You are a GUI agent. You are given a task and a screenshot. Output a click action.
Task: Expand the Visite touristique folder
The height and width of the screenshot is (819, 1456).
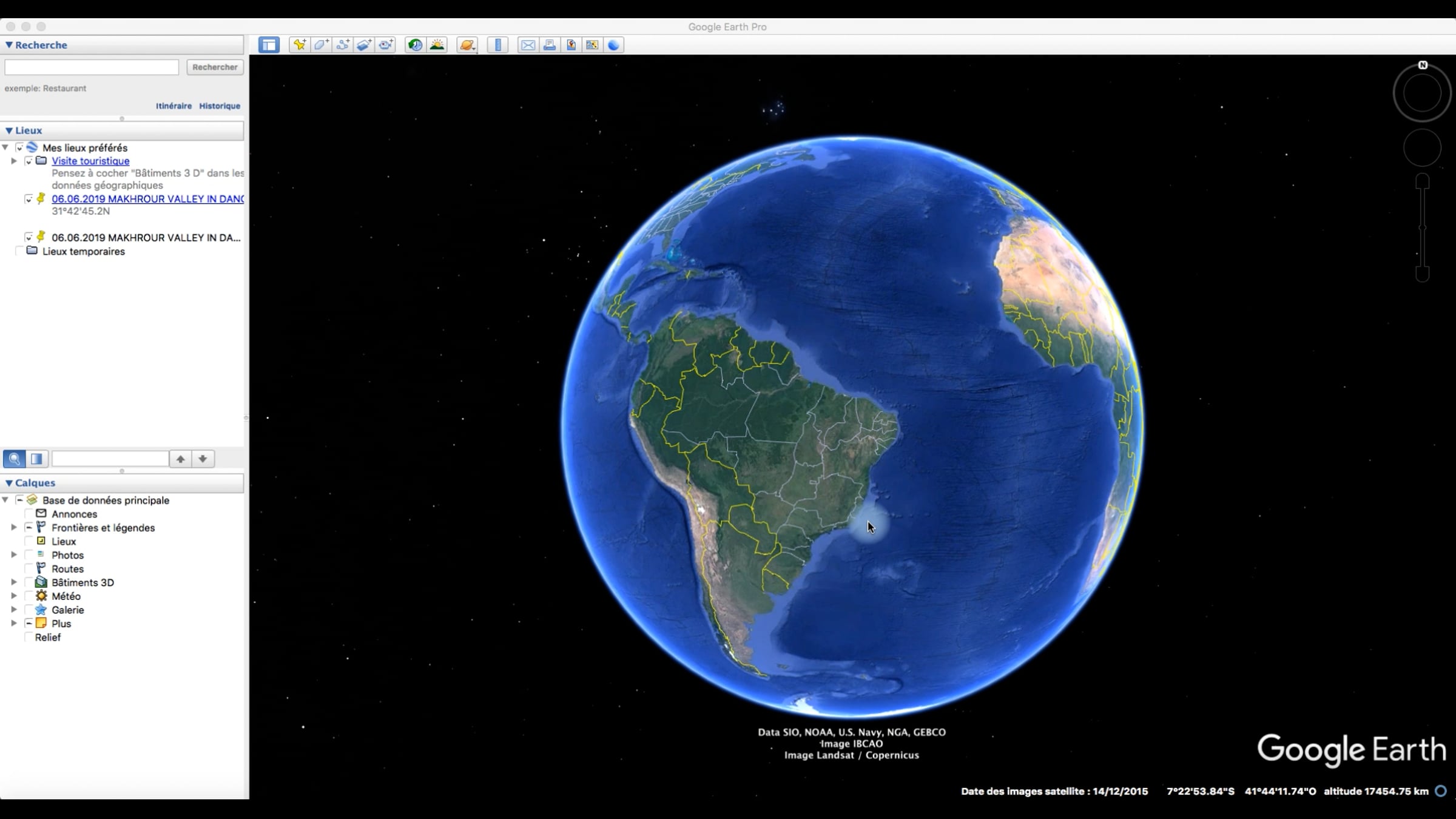(x=14, y=161)
